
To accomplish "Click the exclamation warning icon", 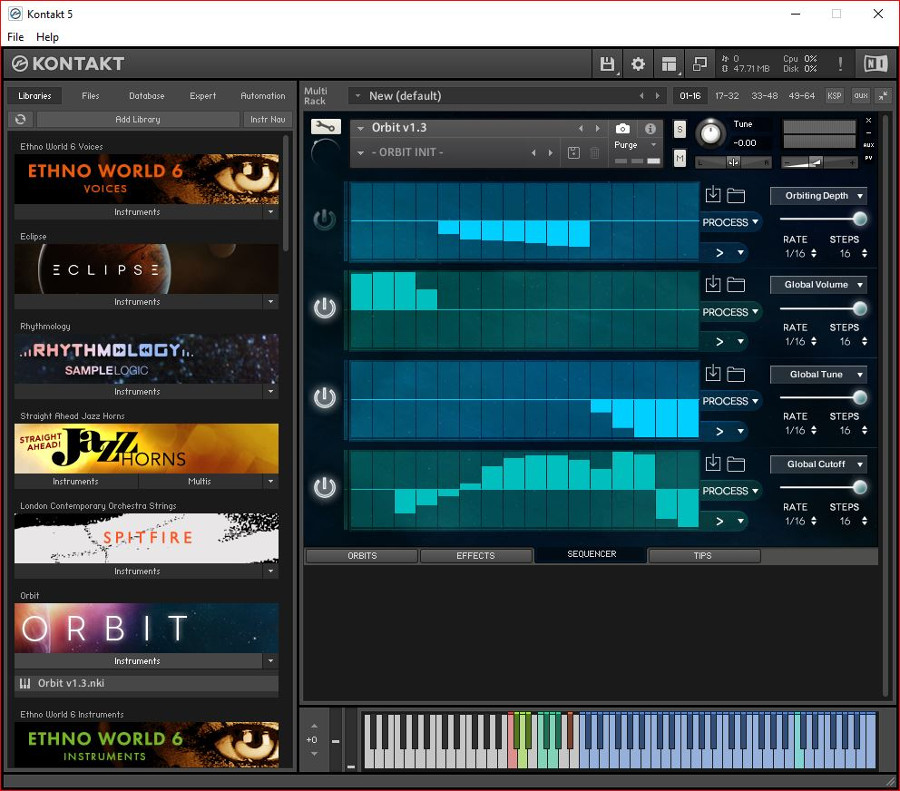I will tap(840, 64).
